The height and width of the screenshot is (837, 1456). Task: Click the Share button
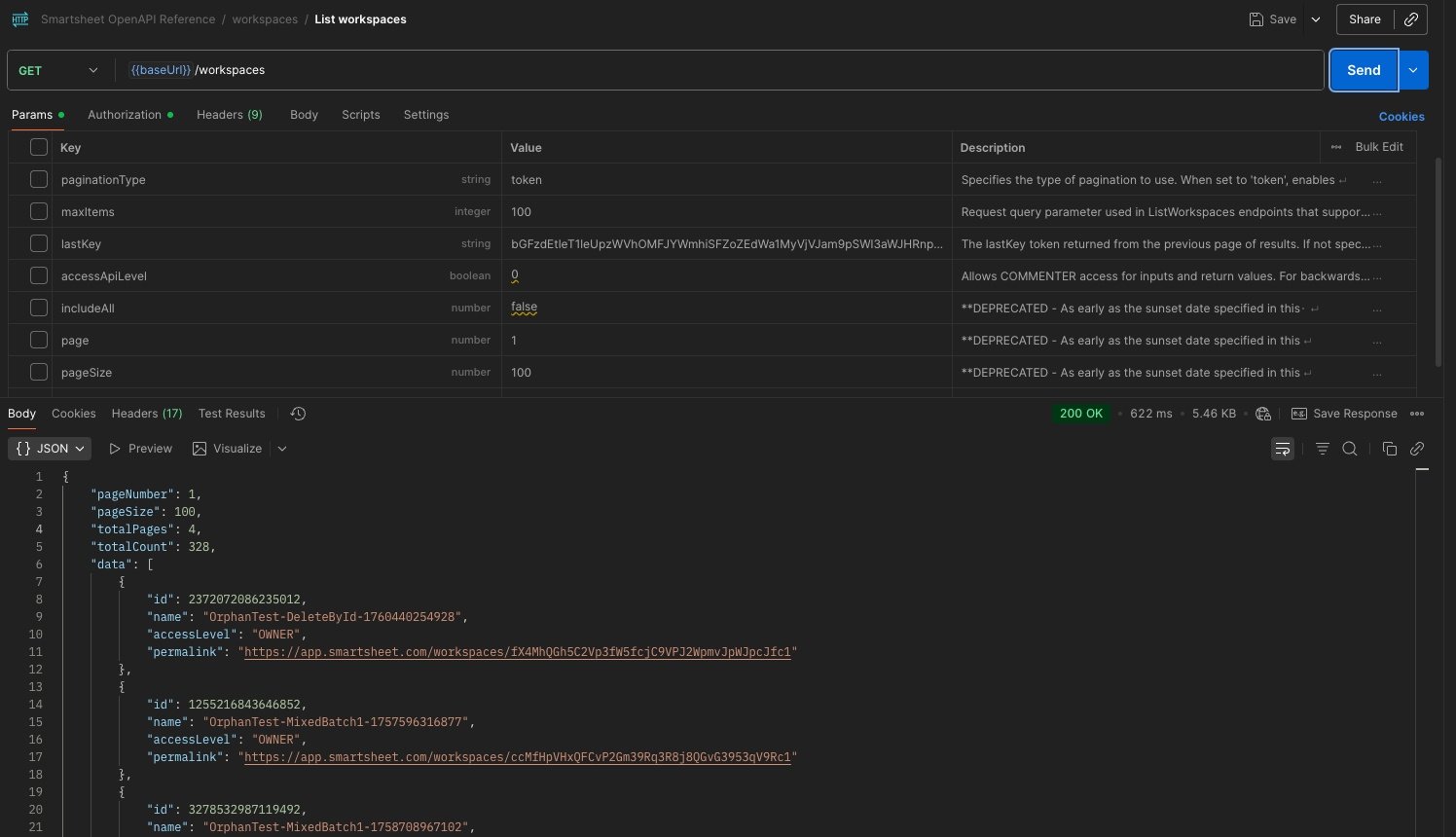click(1365, 19)
